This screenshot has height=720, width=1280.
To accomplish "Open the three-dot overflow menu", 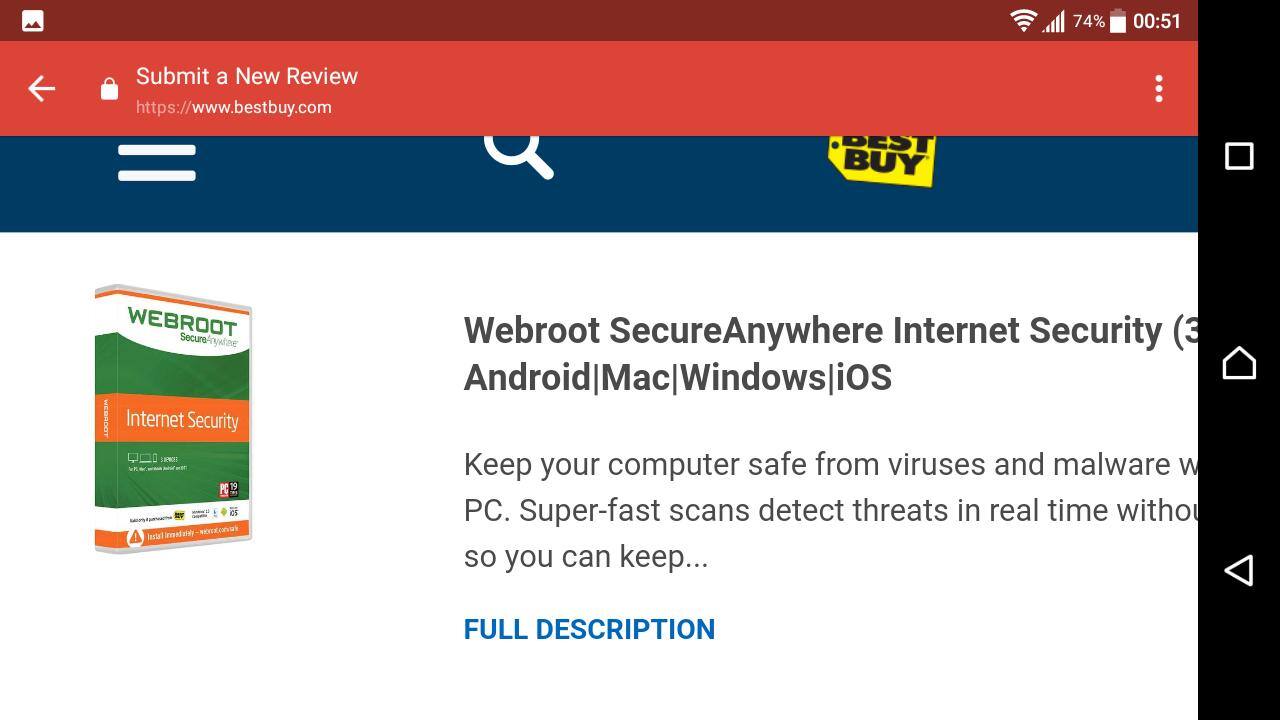I will (1158, 89).
